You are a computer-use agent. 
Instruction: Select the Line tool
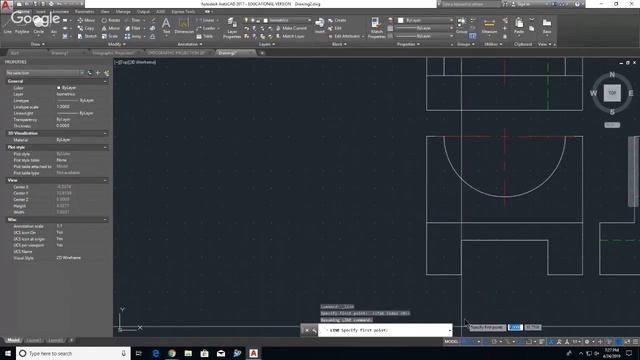coord(7,26)
